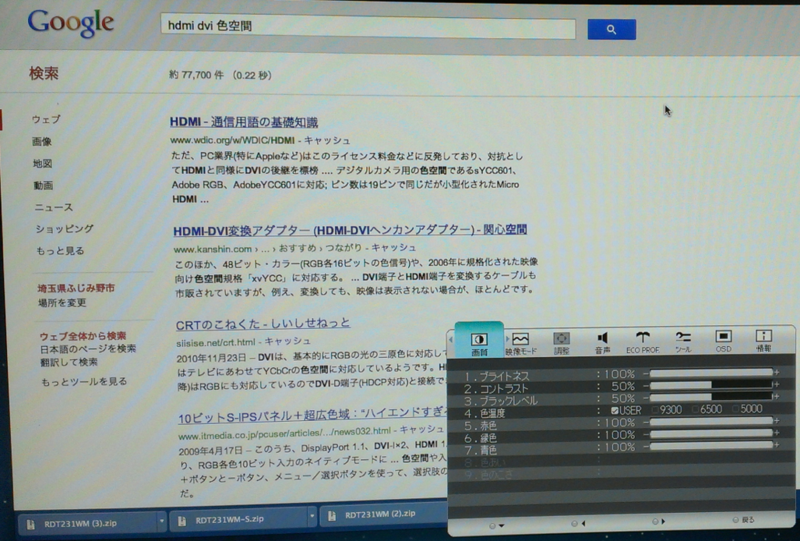Open dropdown arrow for RDT231WM (3).zip download
800x541 pixels.
(x=162, y=522)
